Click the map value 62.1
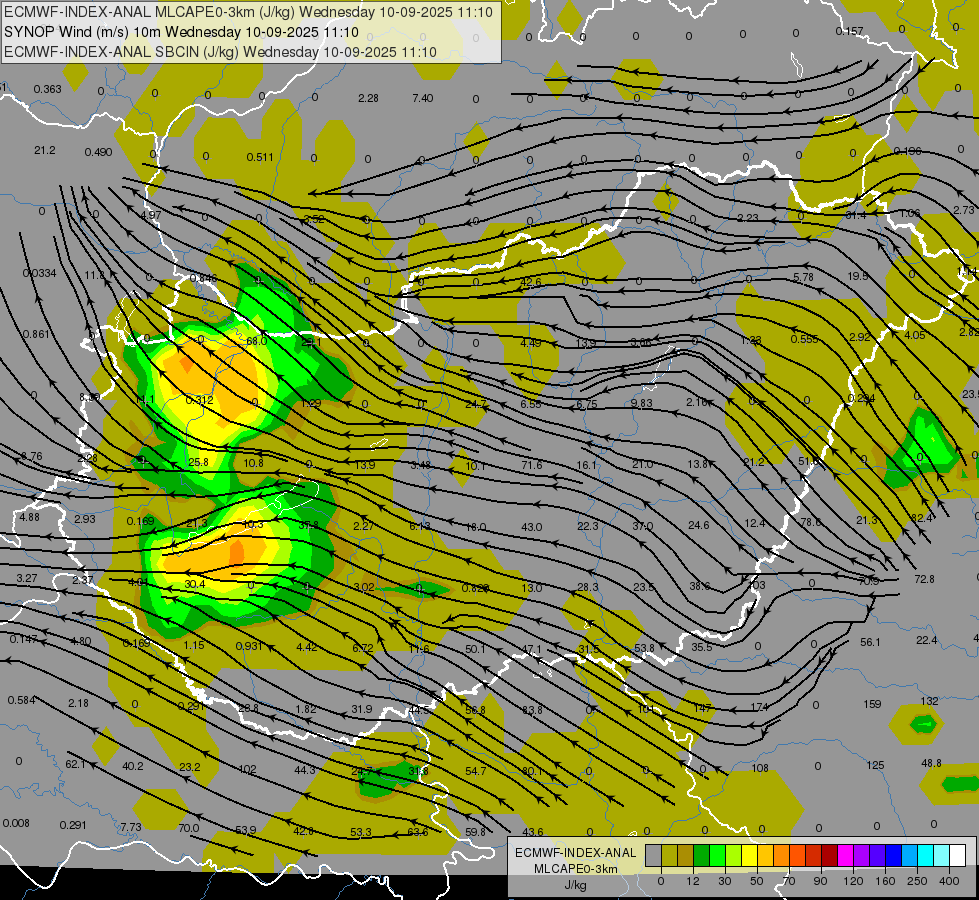The height and width of the screenshot is (900, 979). coord(75,764)
